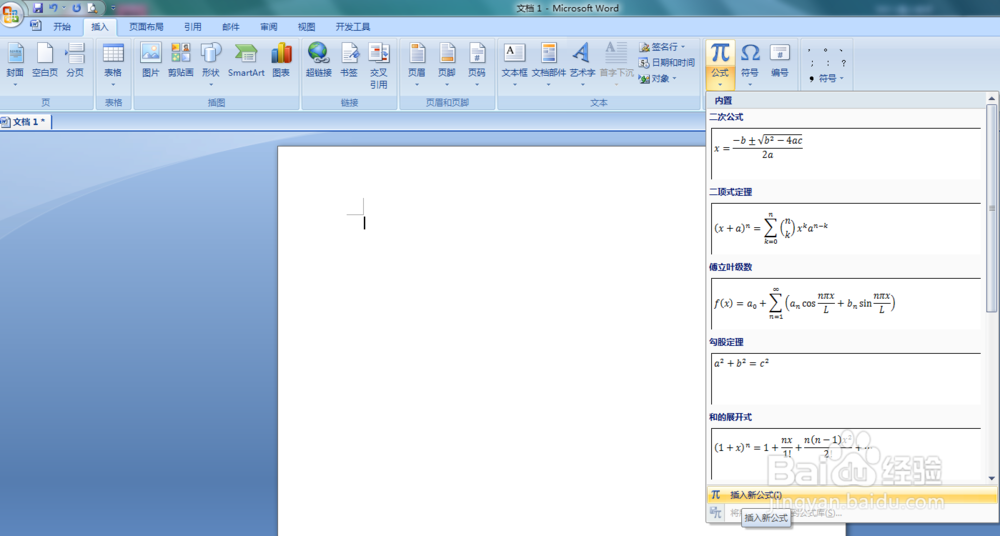Go to the 引用 ribbon tab

point(193,27)
